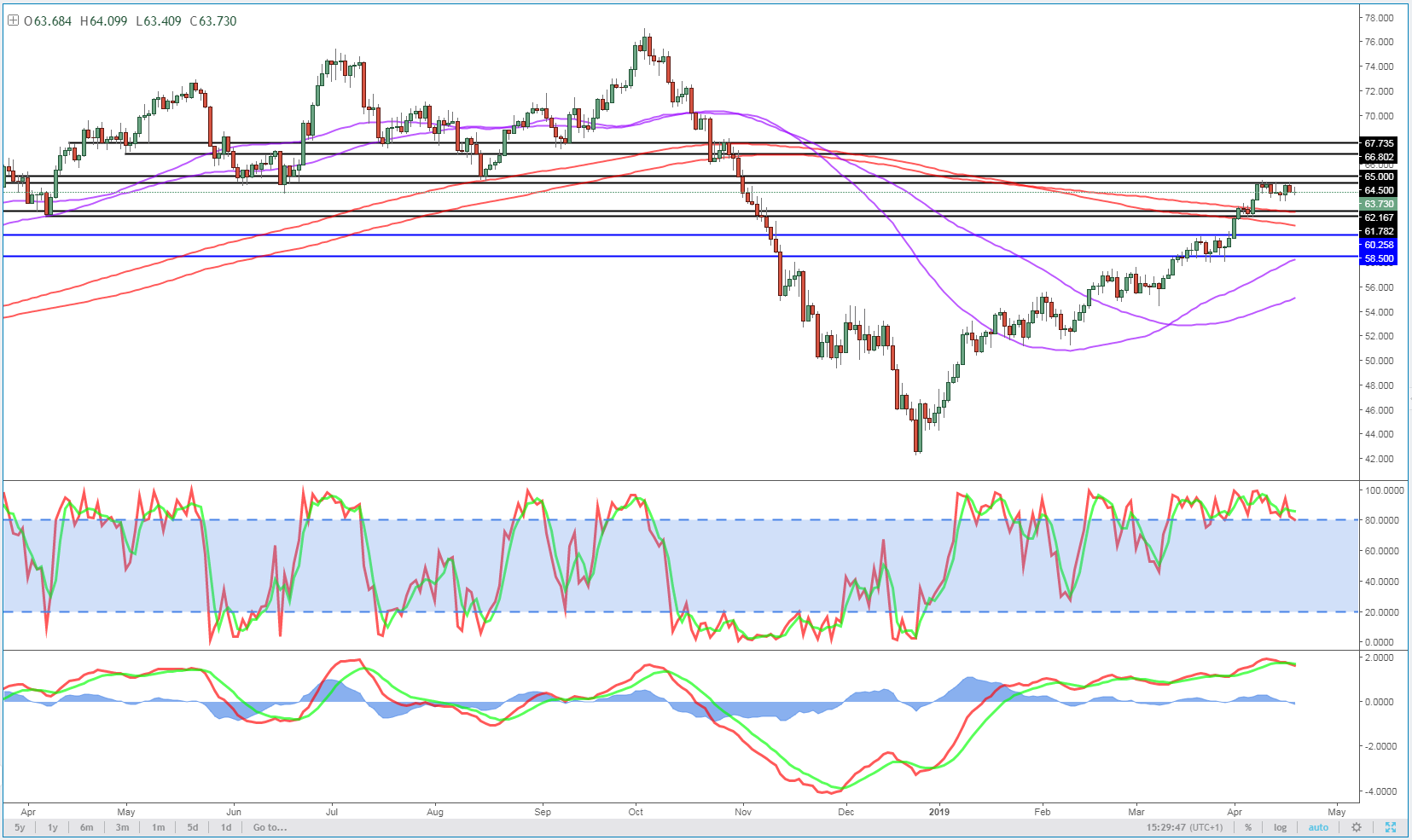The height and width of the screenshot is (840, 1412).
Task: Open the Go to... date dialog
Action: point(270,827)
